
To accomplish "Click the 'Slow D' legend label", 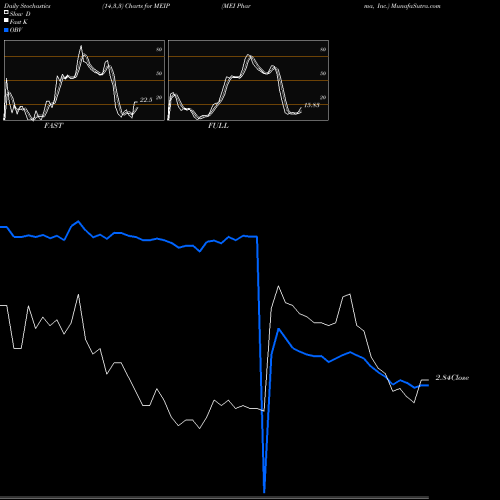I will (x=20, y=14).
